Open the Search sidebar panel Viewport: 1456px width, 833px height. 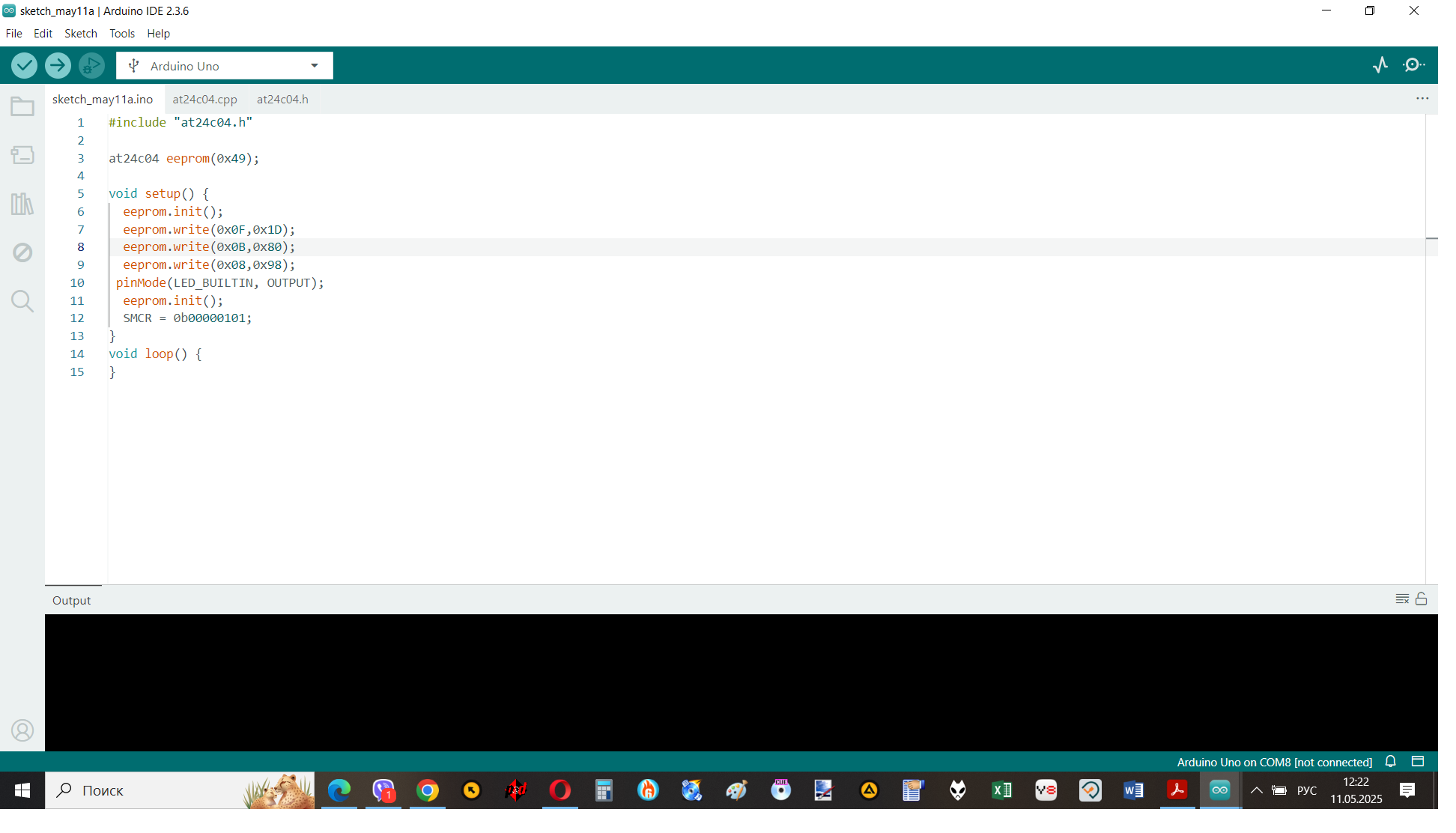[22, 301]
